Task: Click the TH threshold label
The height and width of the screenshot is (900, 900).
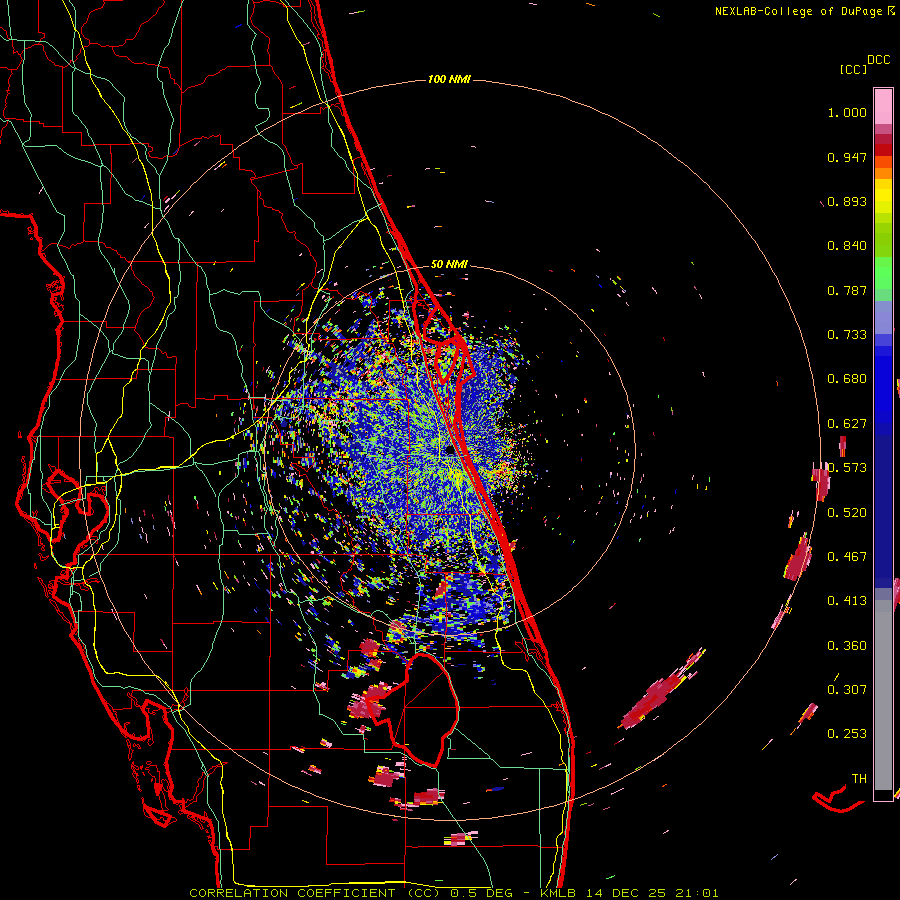Action: point(859,779)
